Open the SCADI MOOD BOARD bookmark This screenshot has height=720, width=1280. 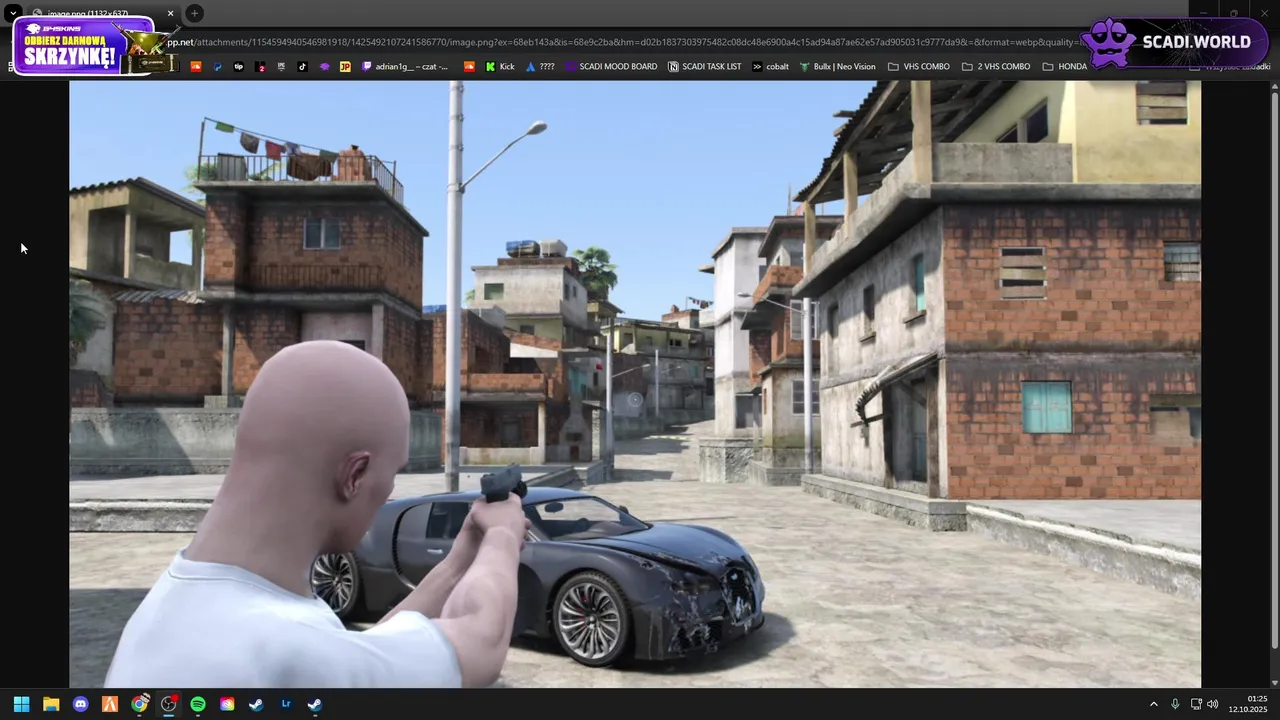click(x=611, y=67)
